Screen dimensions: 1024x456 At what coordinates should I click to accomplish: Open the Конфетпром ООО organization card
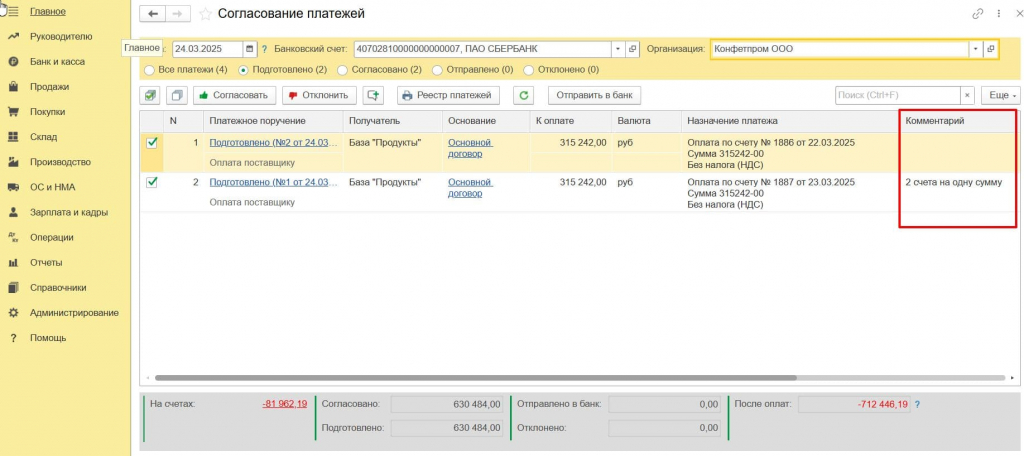pyautogui.click(x=991, y=49)
